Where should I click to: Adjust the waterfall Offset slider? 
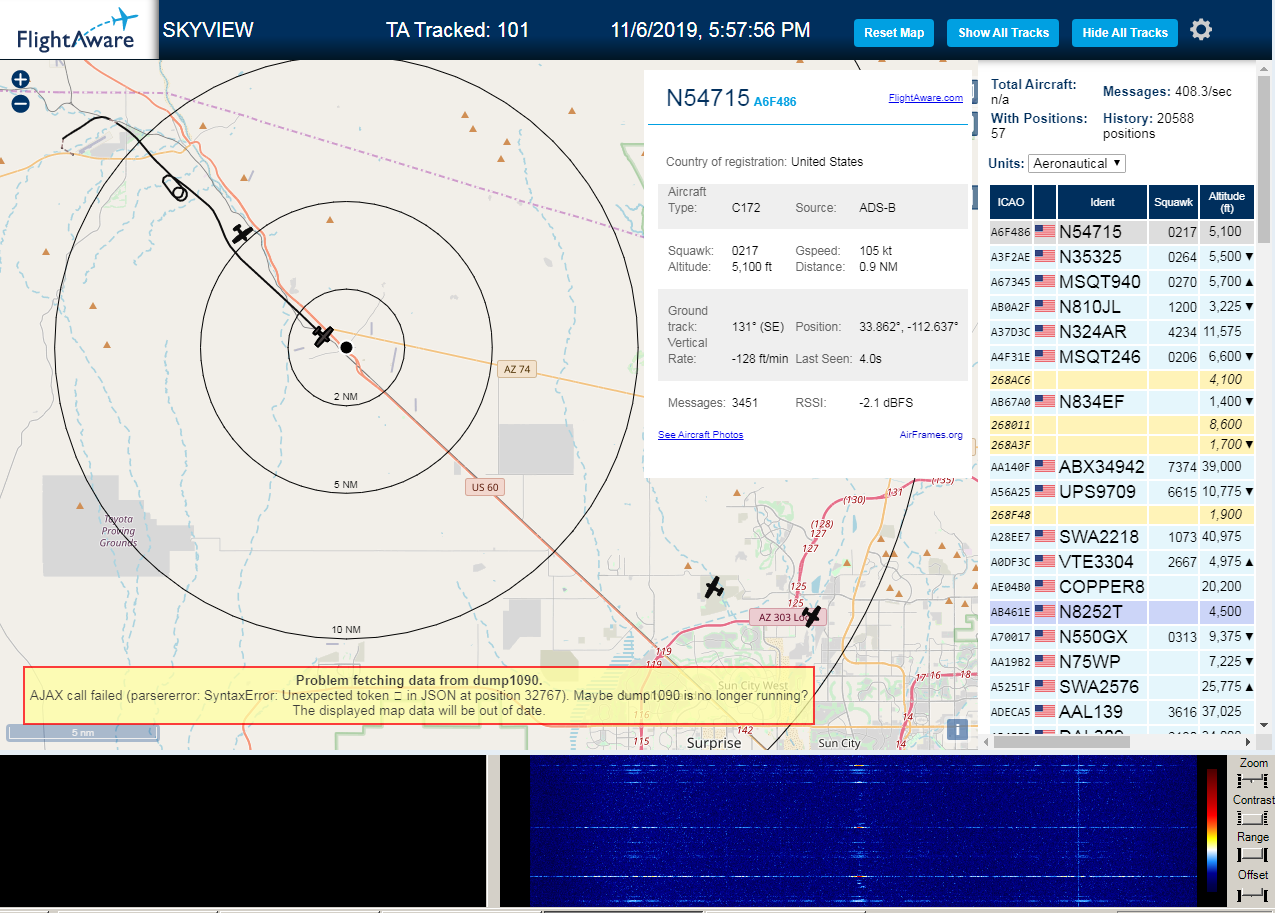click(x=1252, y=894)
